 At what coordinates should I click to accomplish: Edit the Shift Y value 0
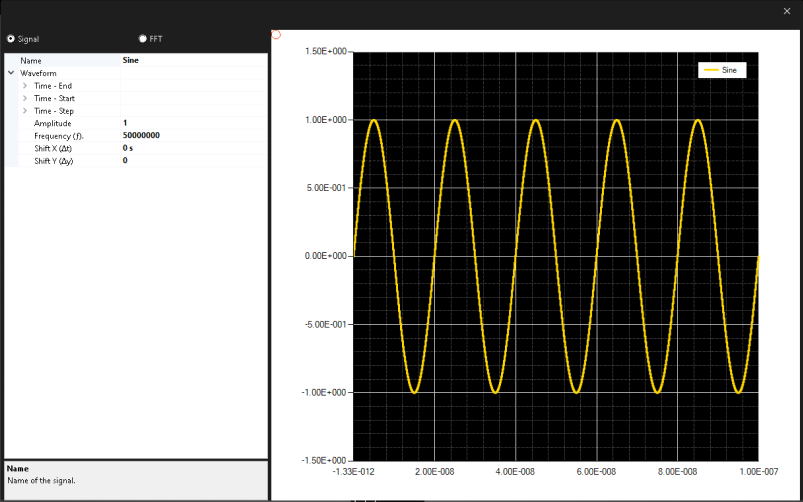pyautogui.click(x=194, y=161)
